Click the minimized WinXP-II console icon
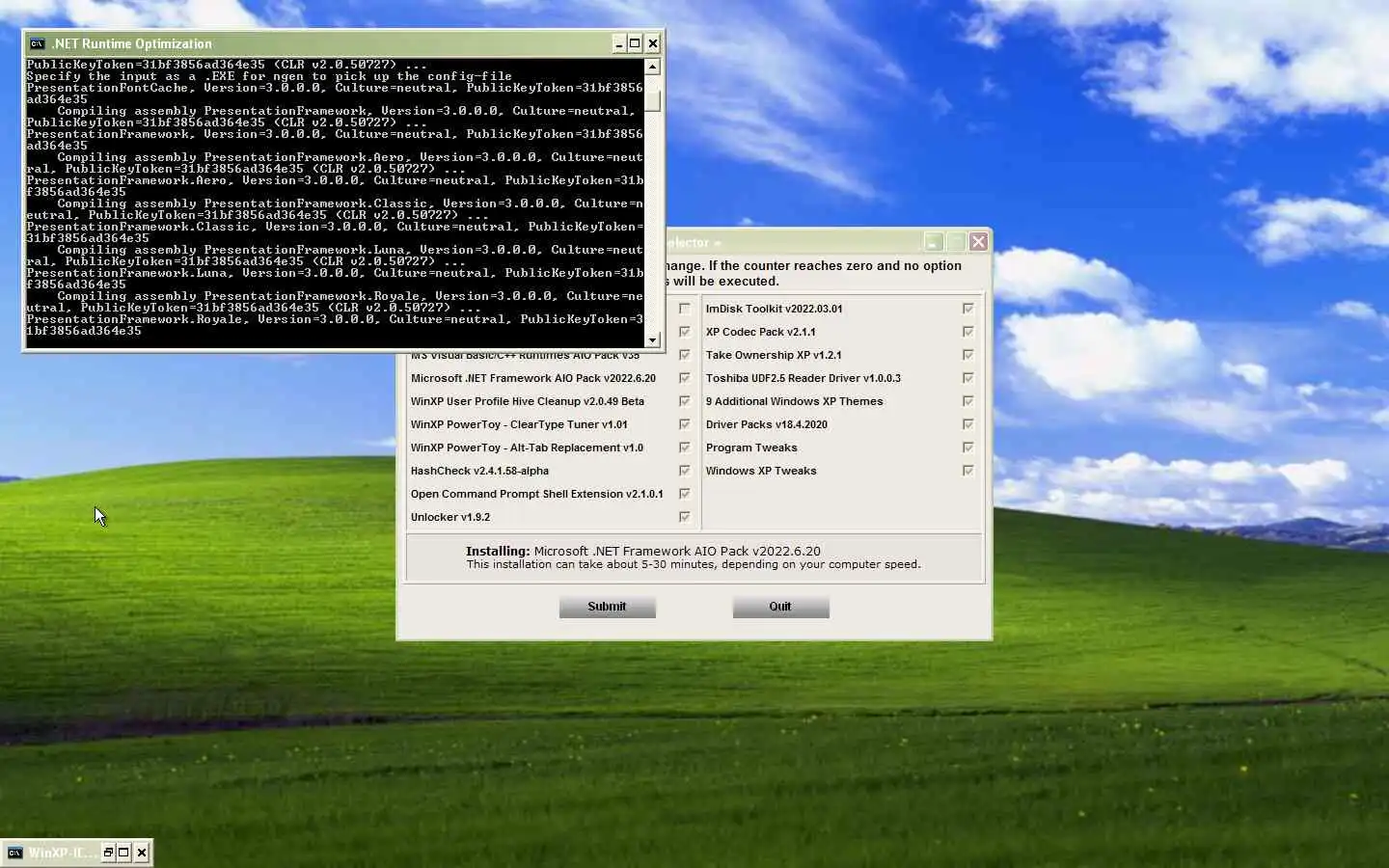This screenshot has width=1389, height=868. click(14, 853)
